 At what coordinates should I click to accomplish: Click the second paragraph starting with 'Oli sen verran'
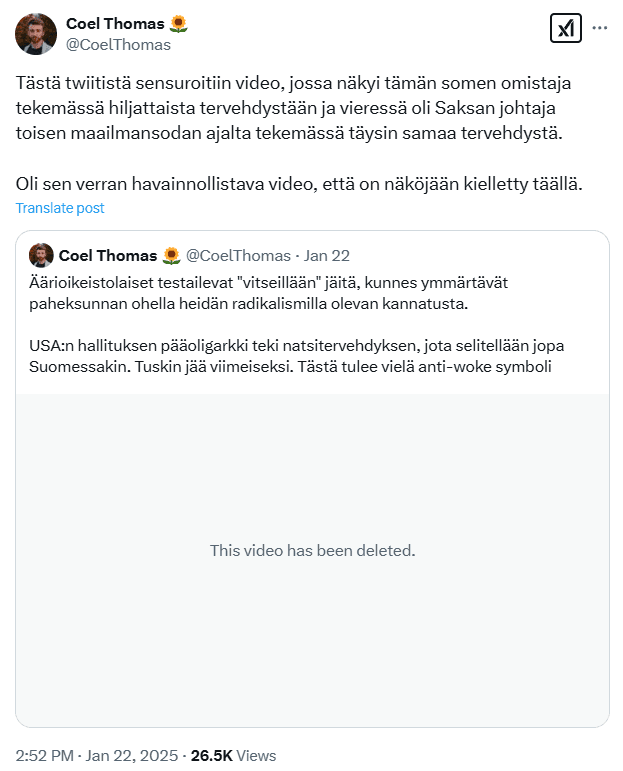pos(299,184)
